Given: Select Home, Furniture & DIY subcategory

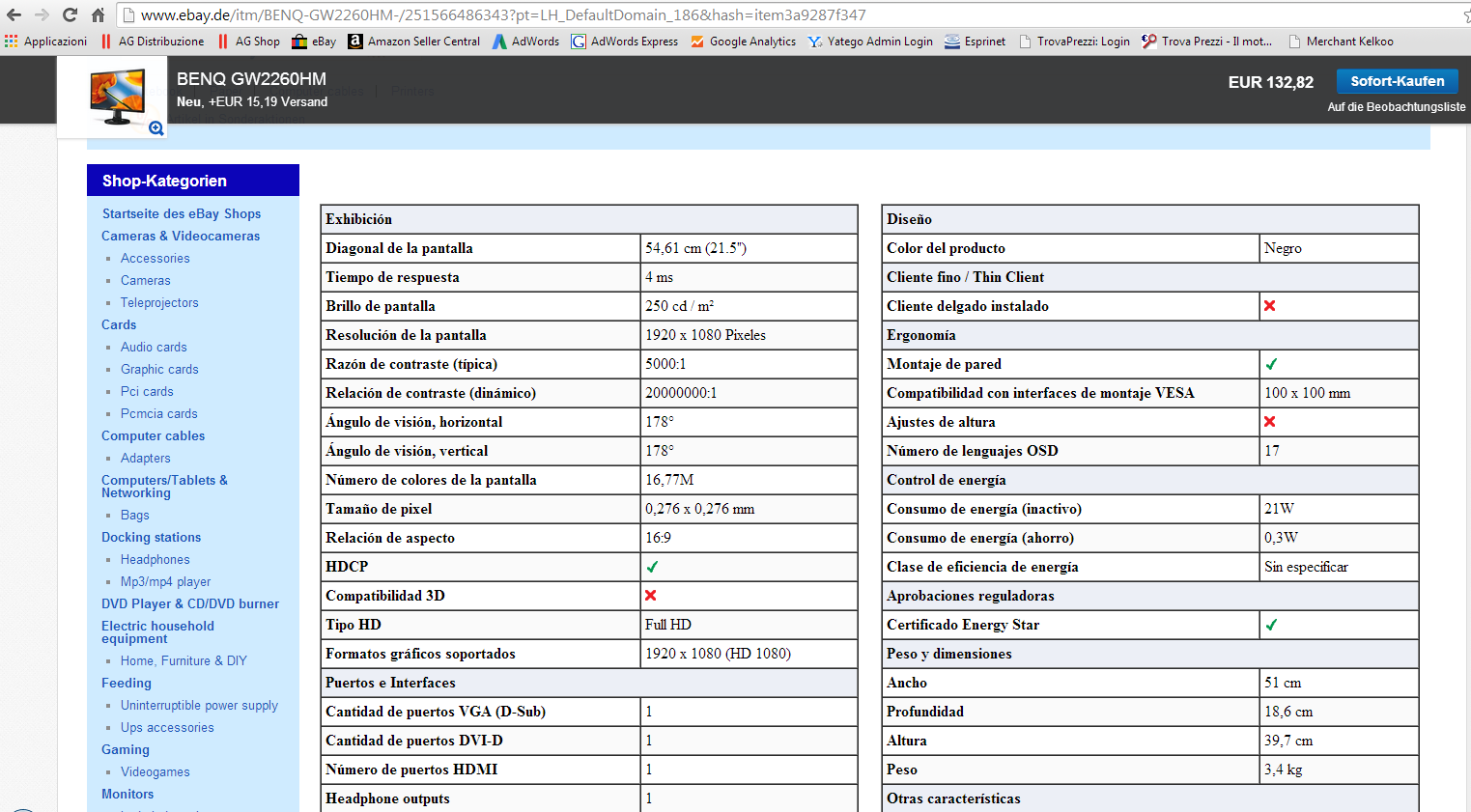Looking at the screenshot, I should pyautogui.click(x=184, y=660).
